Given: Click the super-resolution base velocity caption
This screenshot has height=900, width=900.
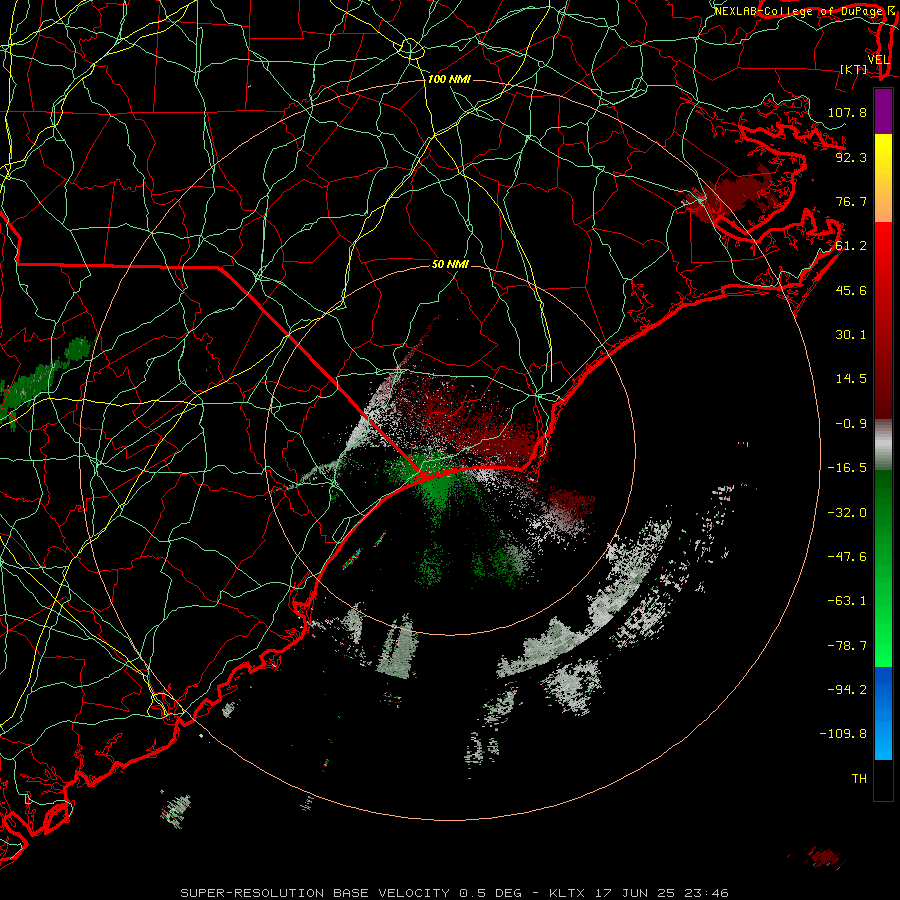Looking at the screenshot, I should [x=454, y=893].
